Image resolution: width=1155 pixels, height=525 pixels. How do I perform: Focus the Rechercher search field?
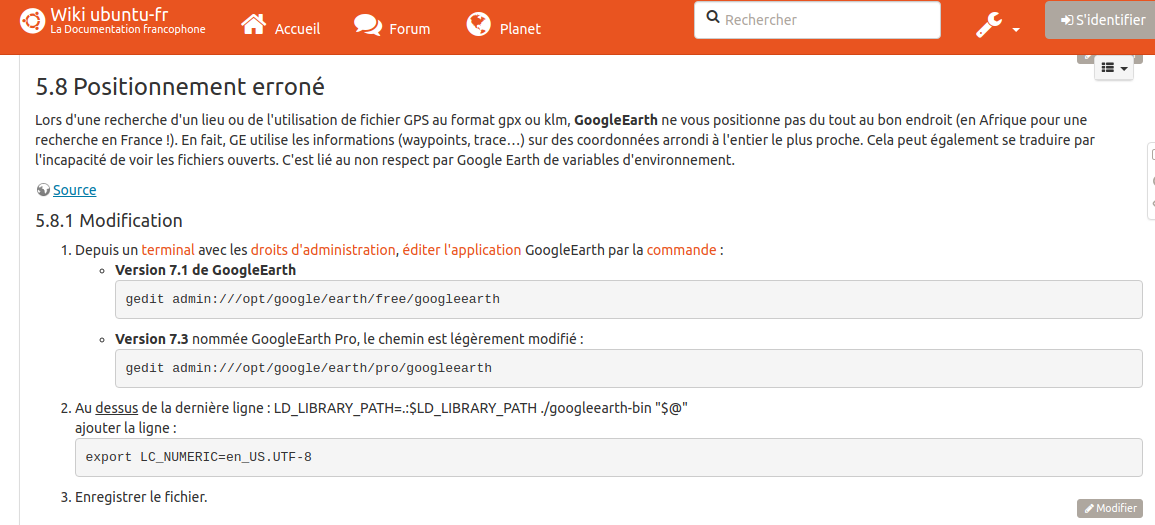click(827, 20)
